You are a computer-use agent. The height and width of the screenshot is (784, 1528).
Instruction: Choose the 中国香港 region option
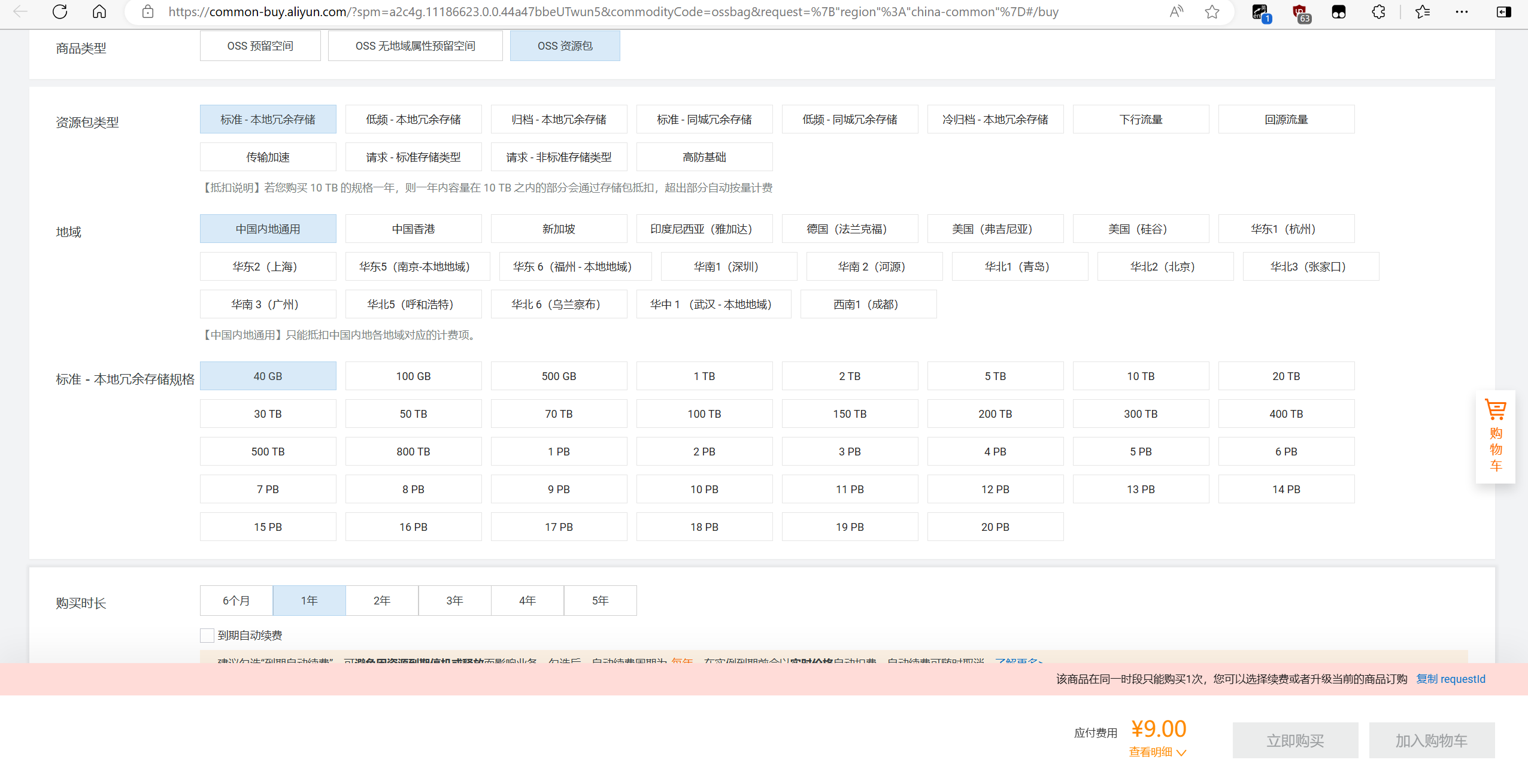[413, 229]
